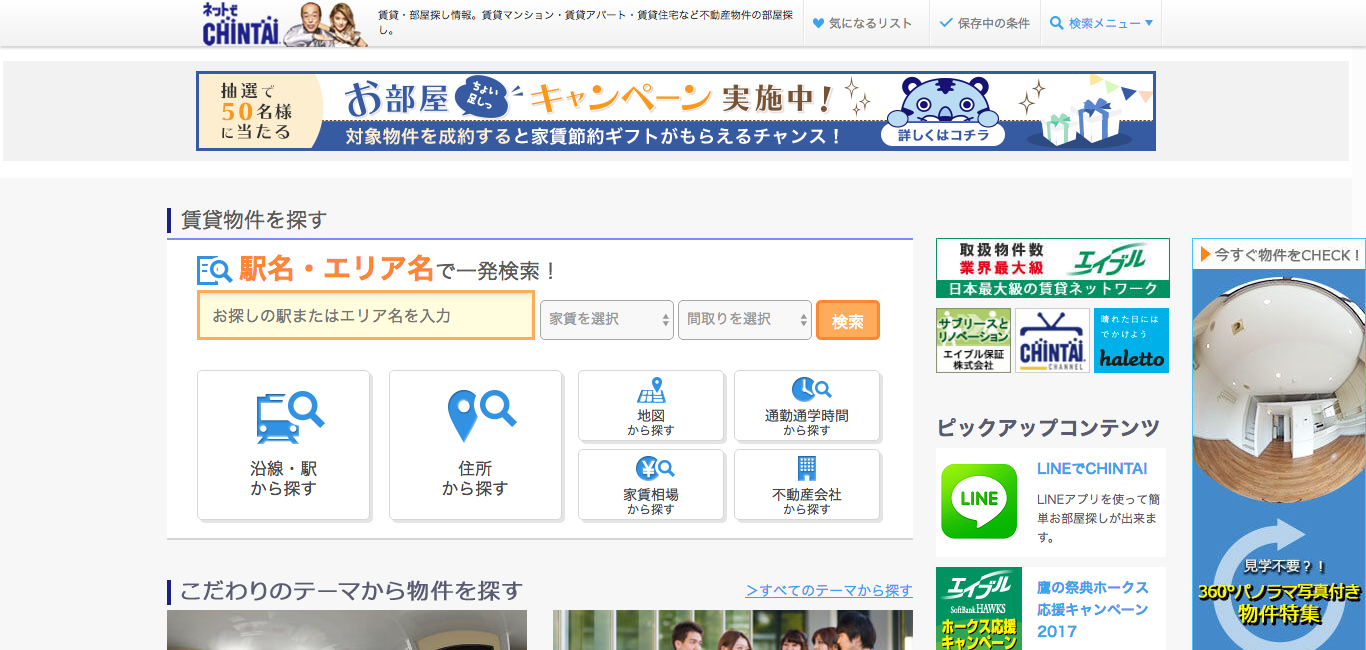Click the green LINE app icon

[x=979, y=502]
